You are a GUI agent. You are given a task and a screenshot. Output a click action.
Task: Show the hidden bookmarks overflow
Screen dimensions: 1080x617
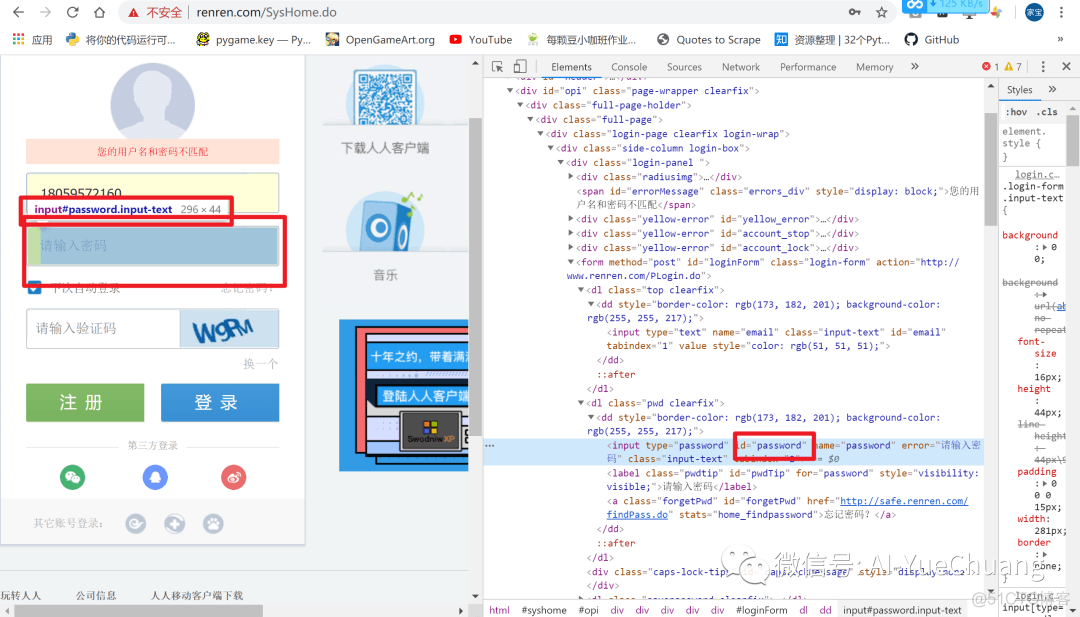(1060, 40)
